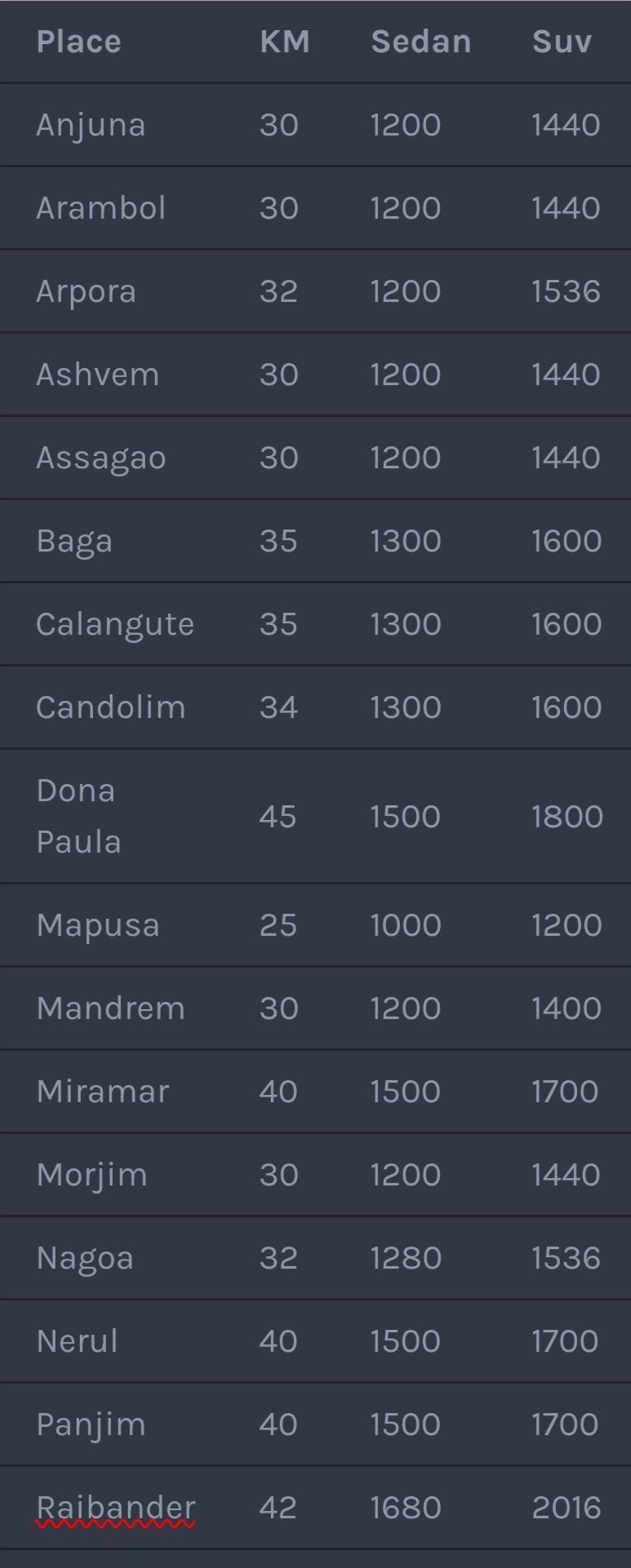Click the Place column header
Screen dimensions: 631x1568
point(78,42)
